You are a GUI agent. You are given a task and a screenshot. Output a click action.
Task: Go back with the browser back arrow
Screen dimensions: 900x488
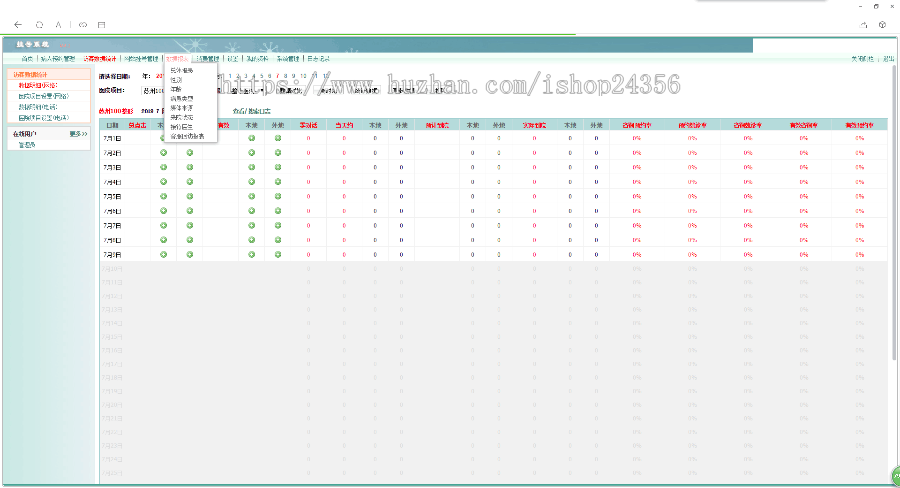(x=18, y=25)
